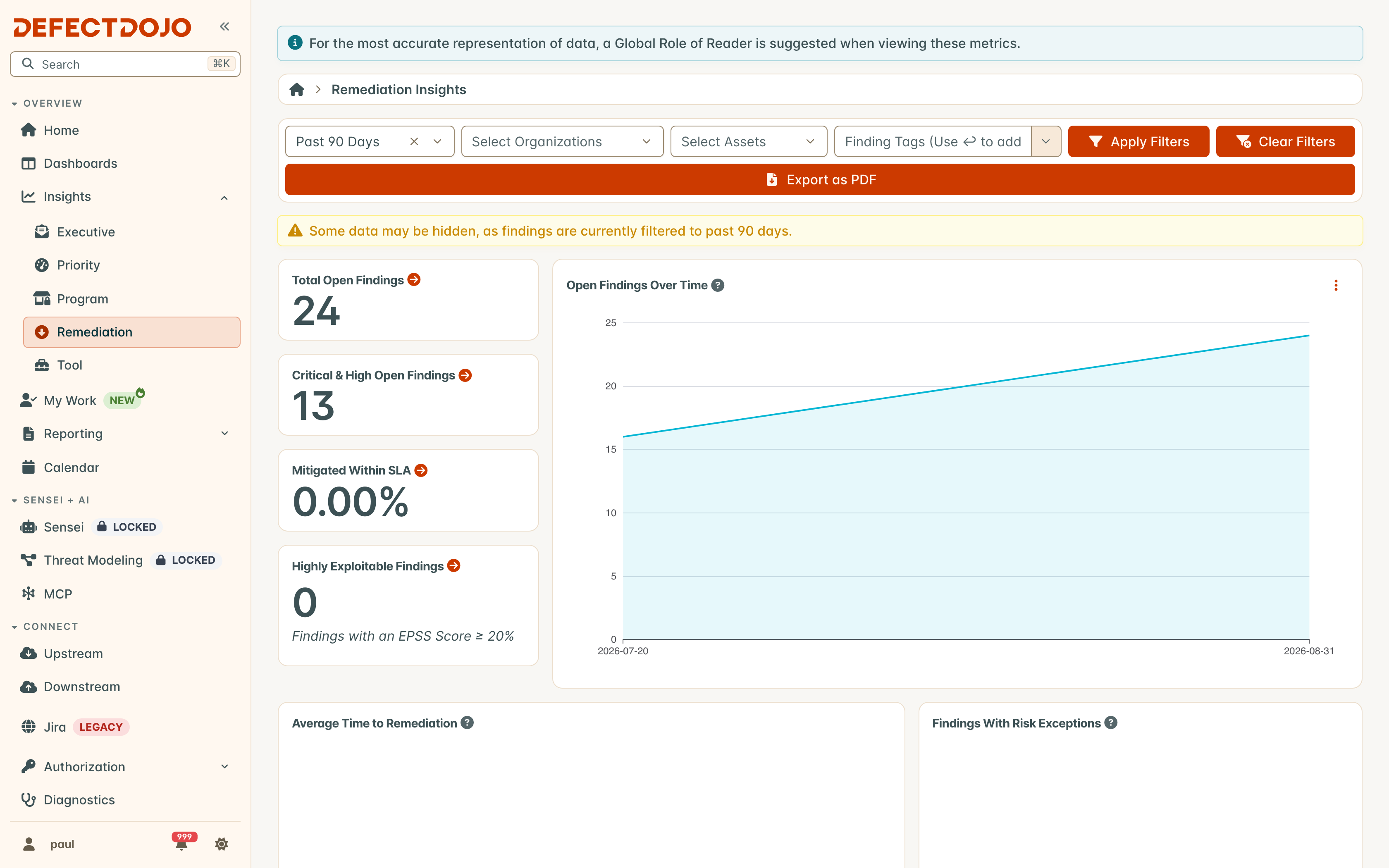Image resolution: width=1389 pixels, height=868 pixels.
Task: Open the MCP page
Action: 125,594
